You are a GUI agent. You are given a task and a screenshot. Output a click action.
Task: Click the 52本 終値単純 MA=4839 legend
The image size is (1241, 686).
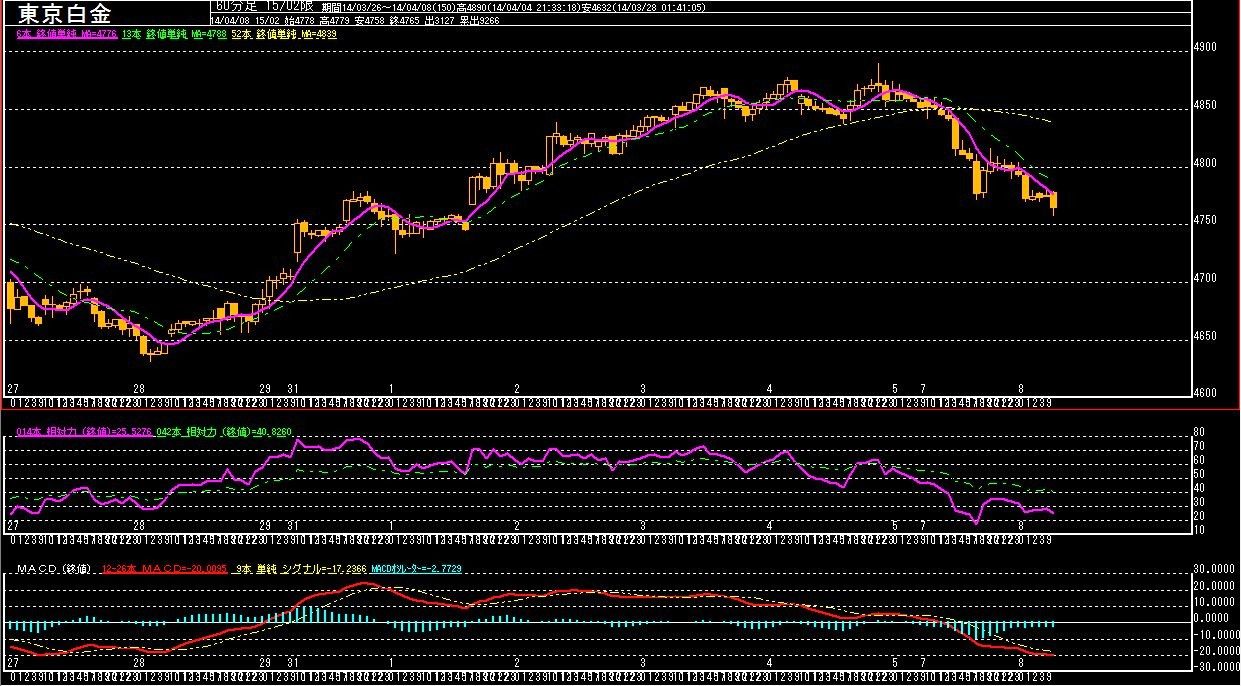click(x=283, y=34)
